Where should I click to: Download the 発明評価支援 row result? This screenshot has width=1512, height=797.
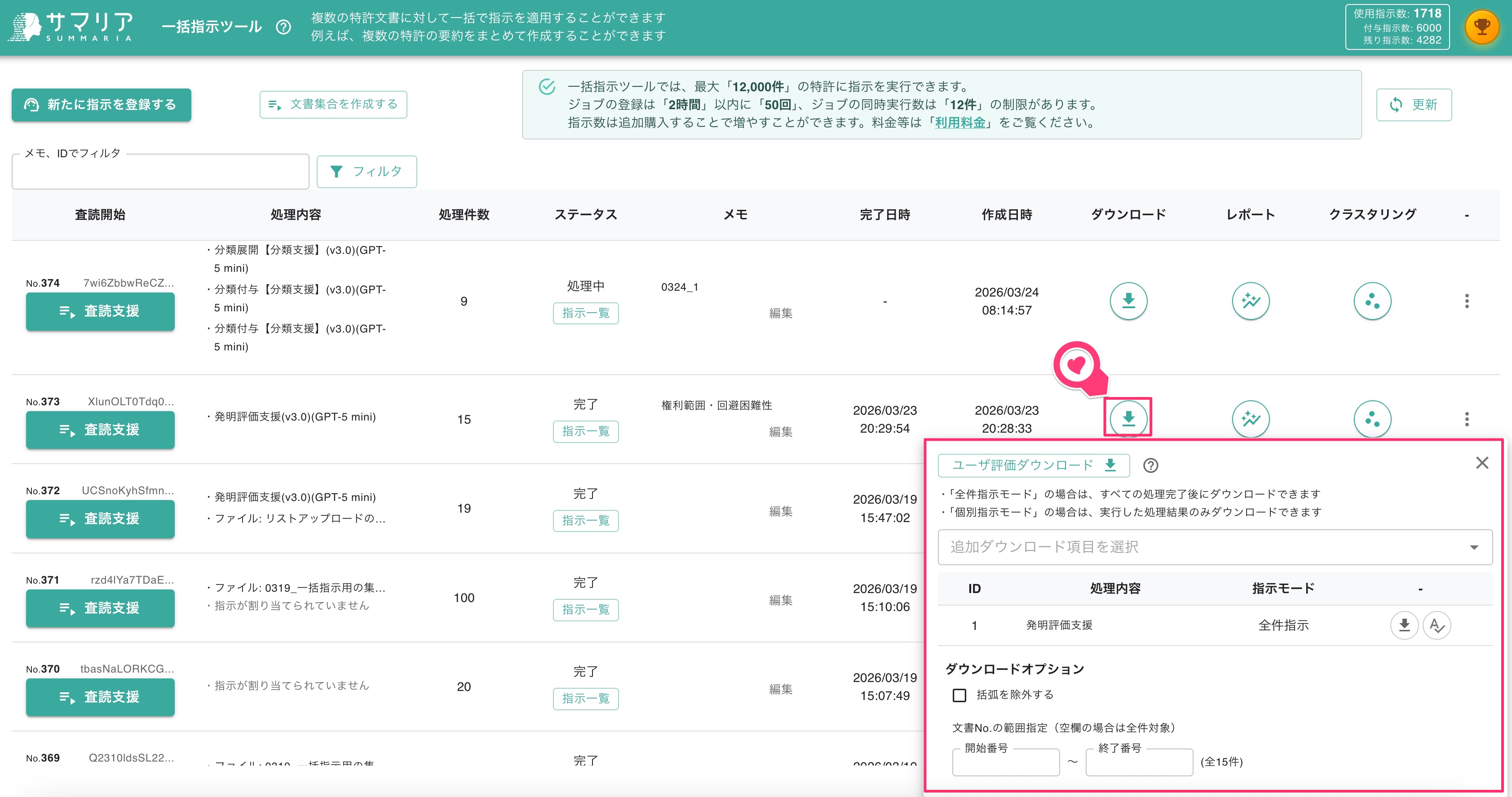pyautogui.click(x=1404, y=625)
